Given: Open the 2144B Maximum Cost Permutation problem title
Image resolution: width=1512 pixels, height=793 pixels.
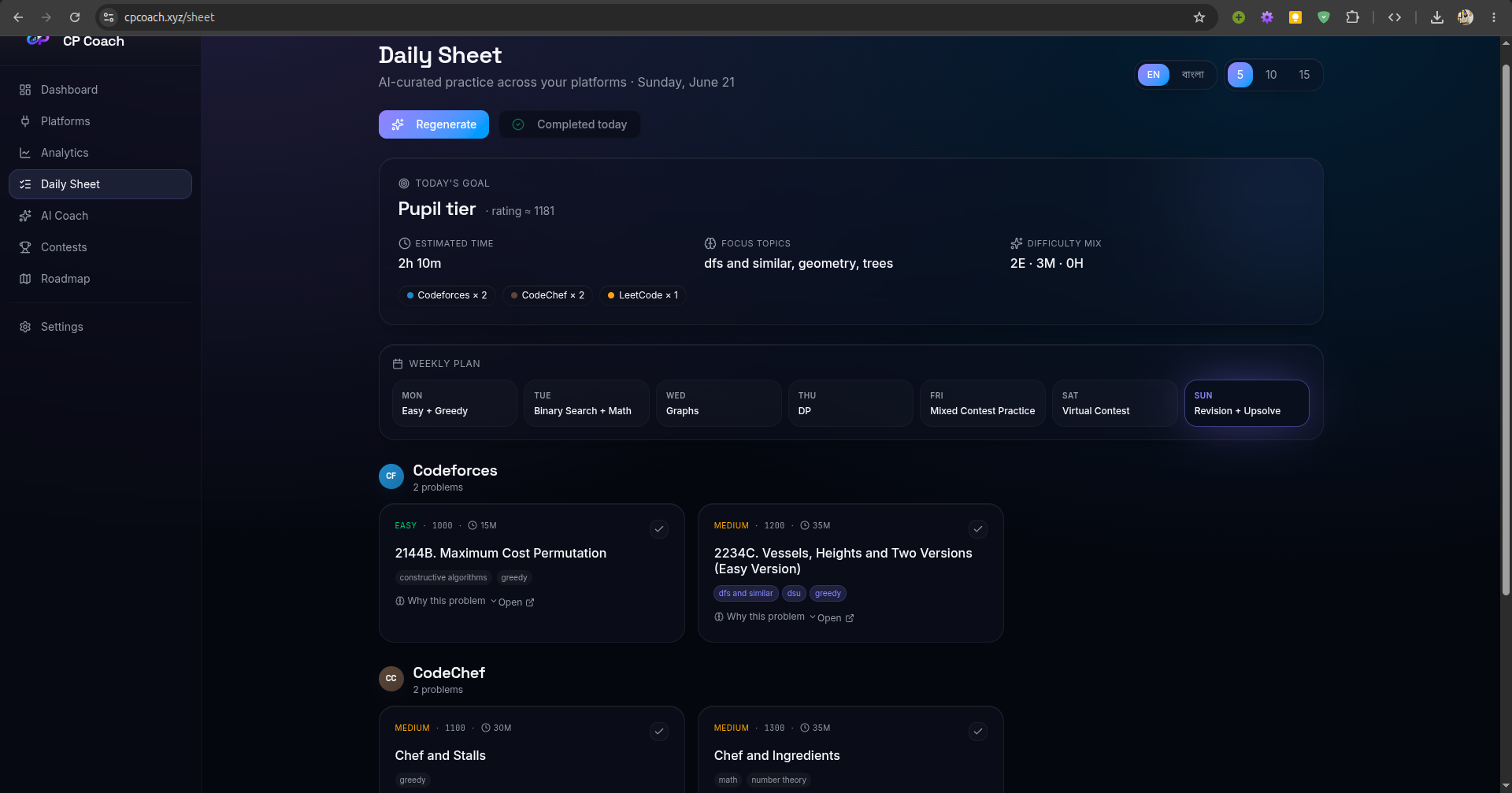Looking at the screenshot, I should [x=501, y=554].
